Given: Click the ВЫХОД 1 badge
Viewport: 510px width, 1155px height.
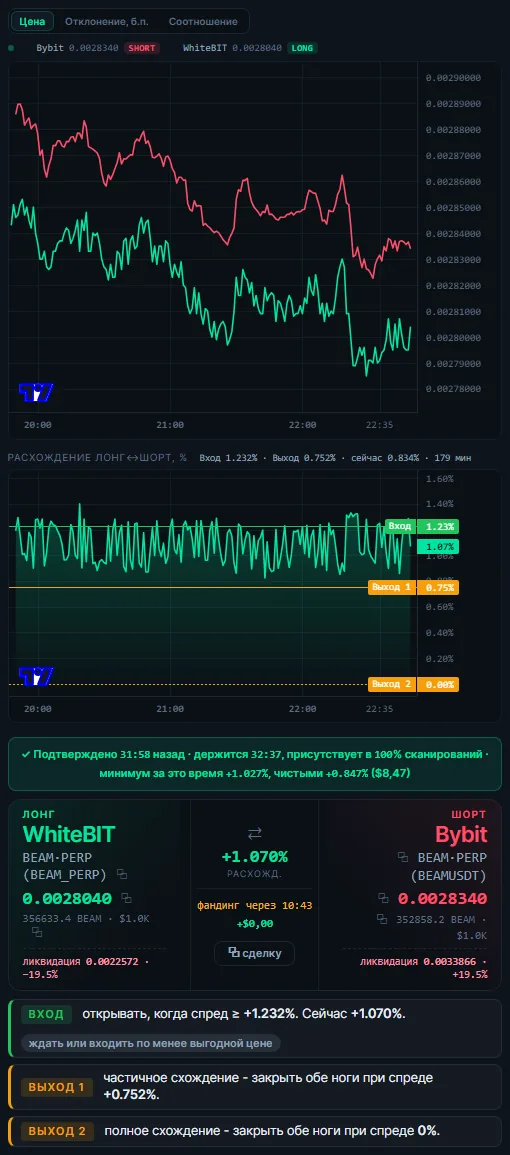Looking at the screenshot, I should [x=57, y=1086].
